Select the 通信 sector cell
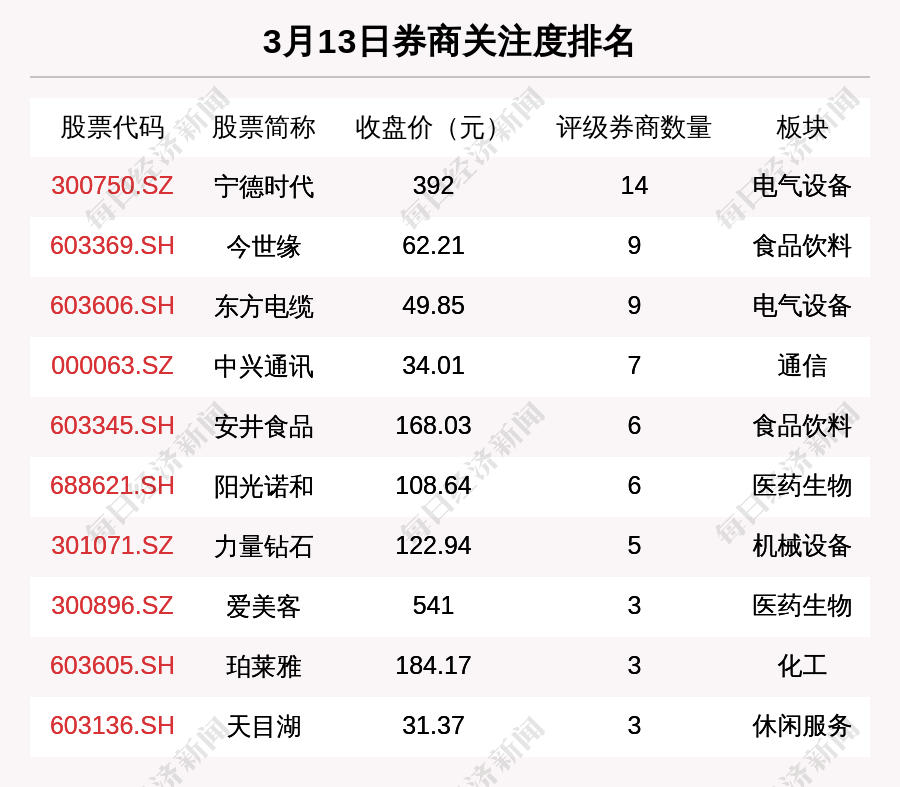 click(802, 366)
